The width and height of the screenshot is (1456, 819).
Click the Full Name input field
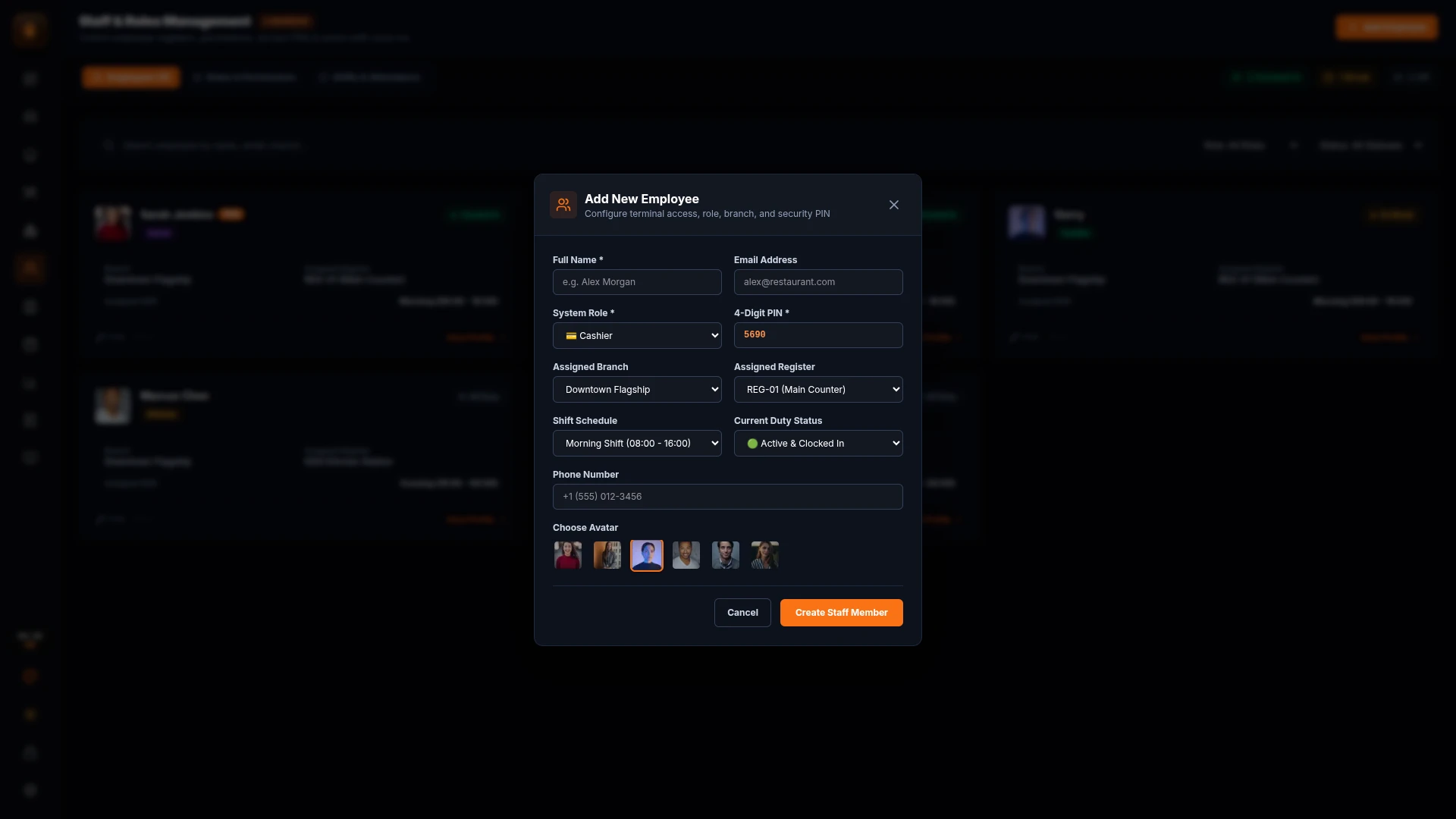637,282
